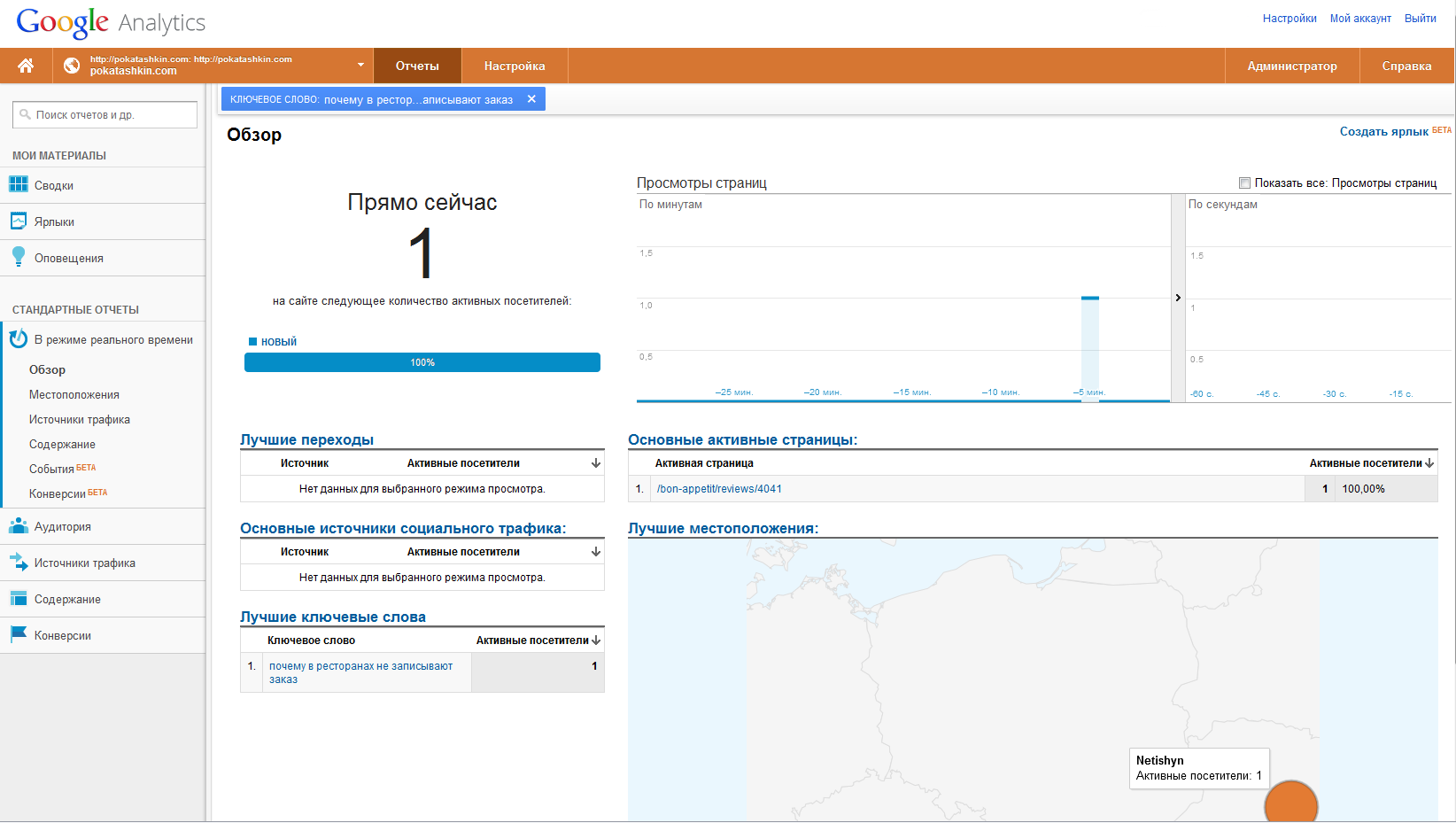Select Обзор in the real-time menu
Viewport: 1456px width, 823px height.
tap(47, 369)
